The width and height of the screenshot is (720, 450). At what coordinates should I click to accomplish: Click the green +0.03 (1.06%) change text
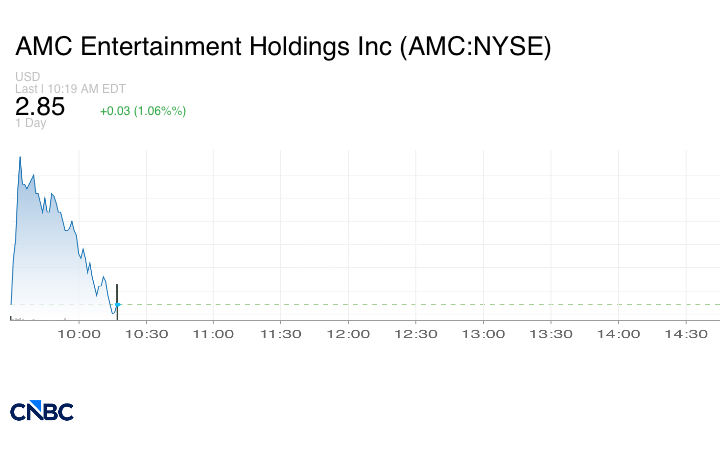(143, 111)
